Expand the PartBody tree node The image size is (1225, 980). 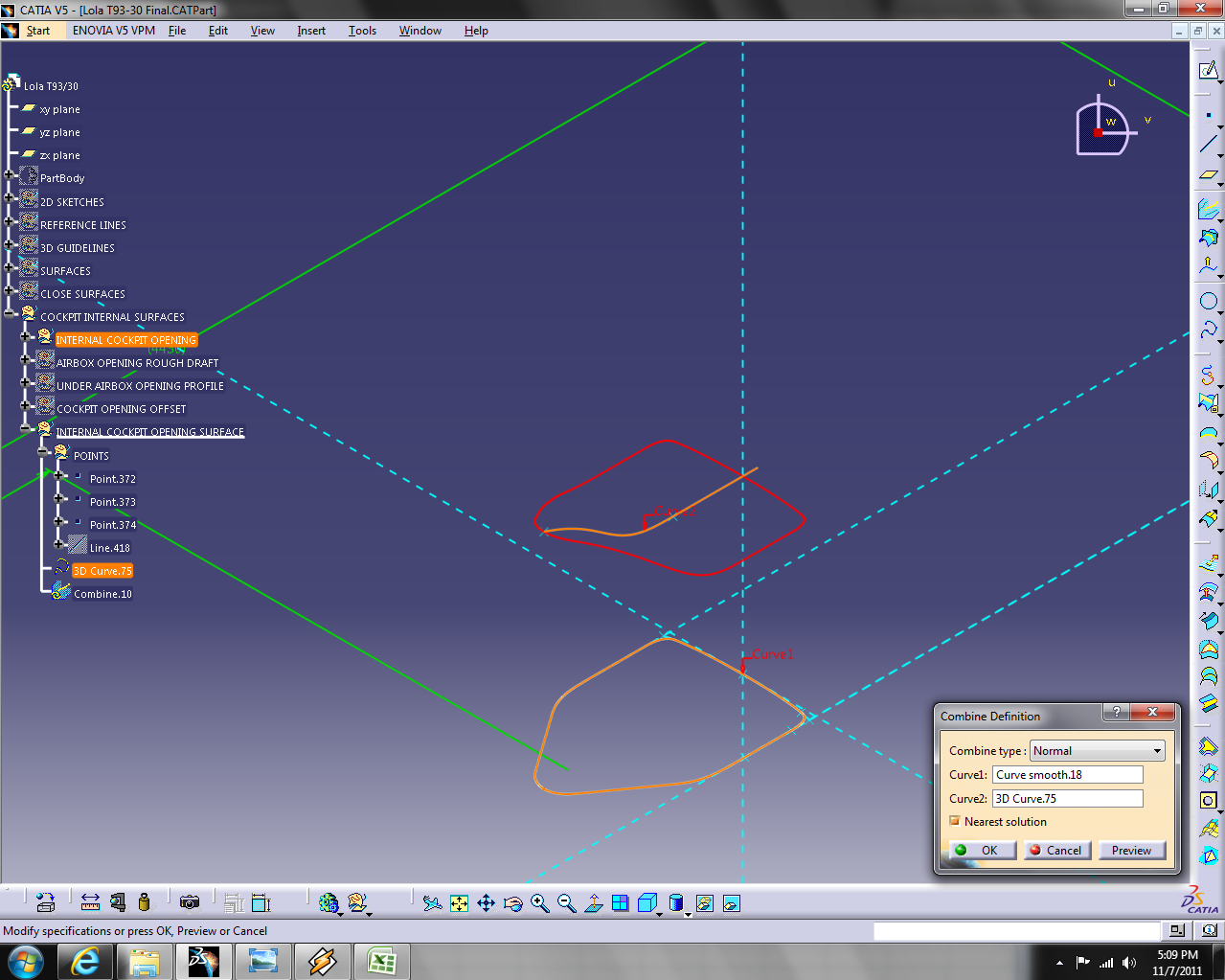(9, 174)
